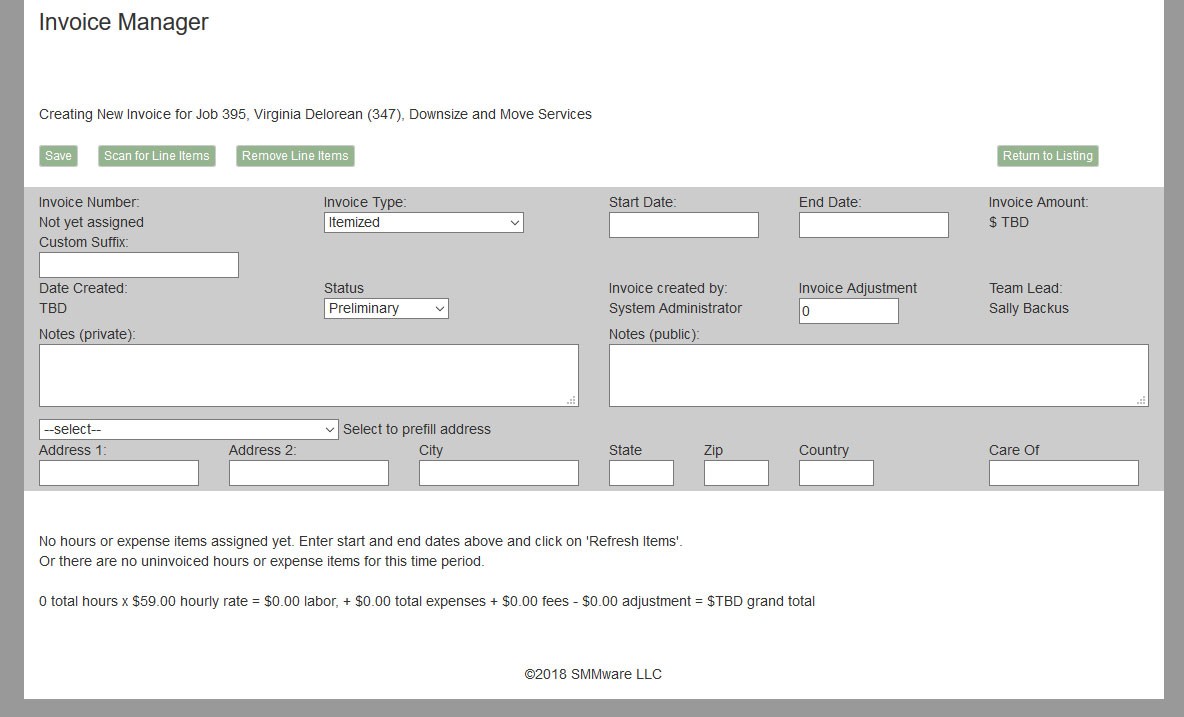This screenshot has width=1184, height=717.
Task: Click the 'Sally Backus' team lead name
Action: click(x=1028, y=309)
